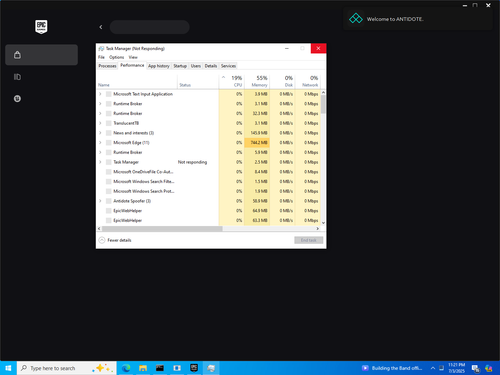Click the TranslucentTB process icon
500x375 pixels.
(109, 123)
